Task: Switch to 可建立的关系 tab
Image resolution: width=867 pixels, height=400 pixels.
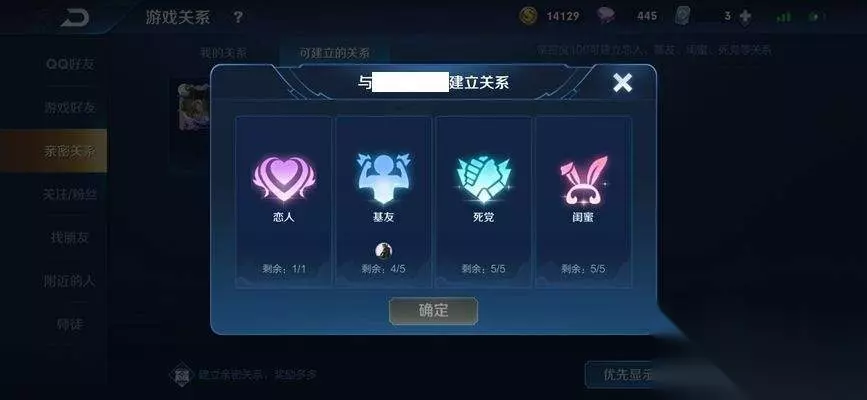Action: pos(334,53)
